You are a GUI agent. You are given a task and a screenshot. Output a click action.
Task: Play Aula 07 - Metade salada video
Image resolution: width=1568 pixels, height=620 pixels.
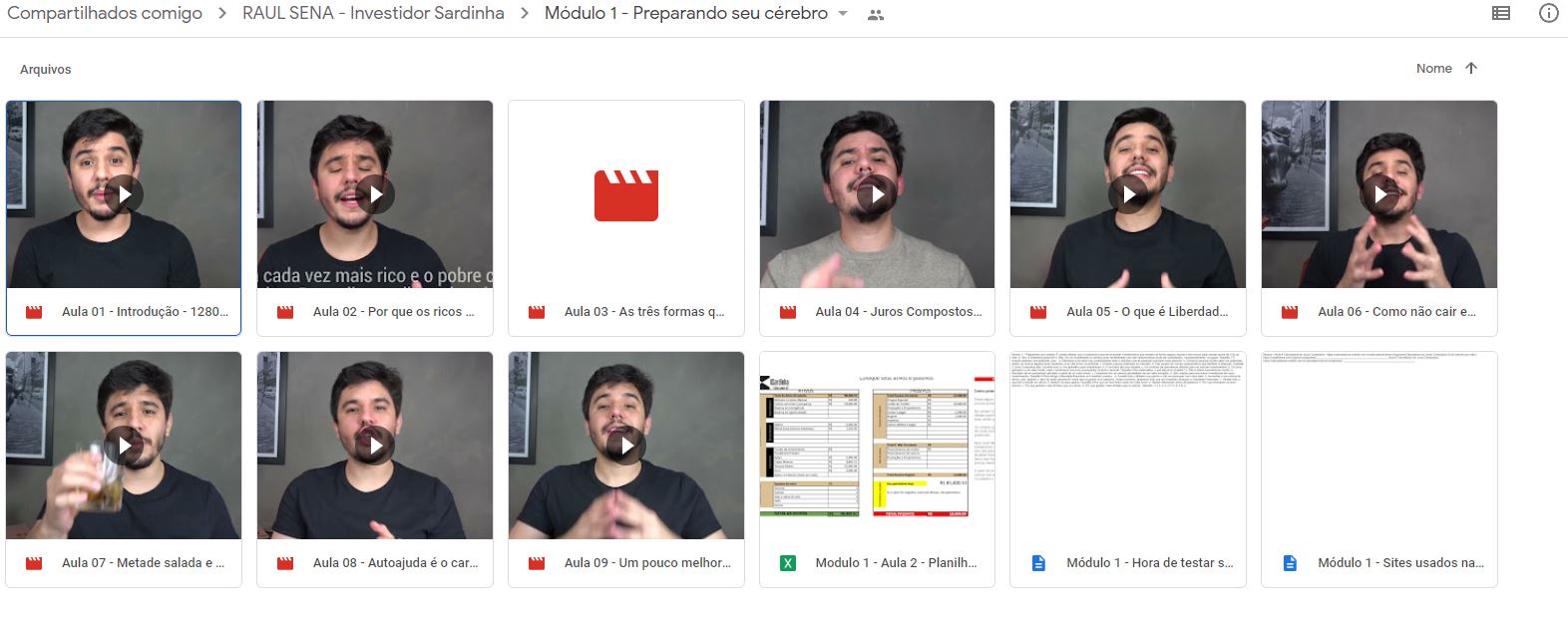click(x=124, y=446)
